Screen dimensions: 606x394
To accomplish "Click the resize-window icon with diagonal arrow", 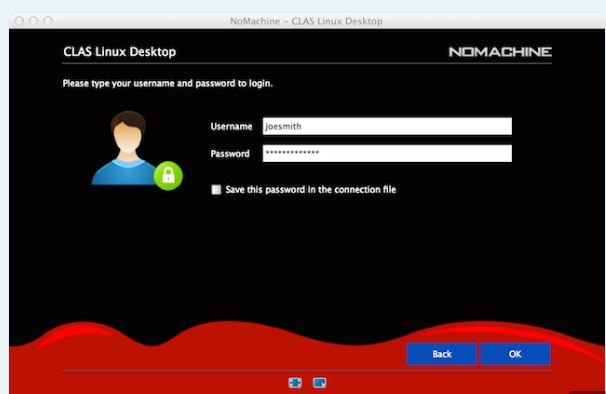I will coord(319,383).
